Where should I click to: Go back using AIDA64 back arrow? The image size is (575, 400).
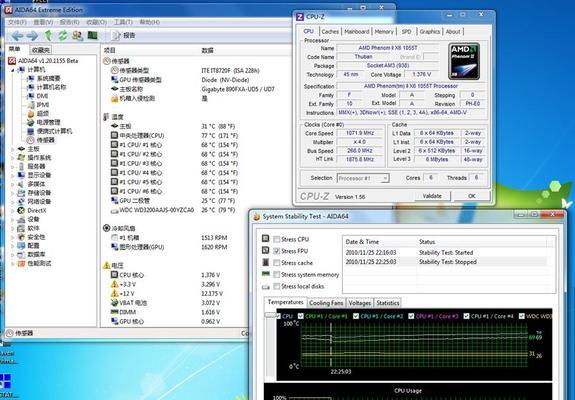pos(17,36)
